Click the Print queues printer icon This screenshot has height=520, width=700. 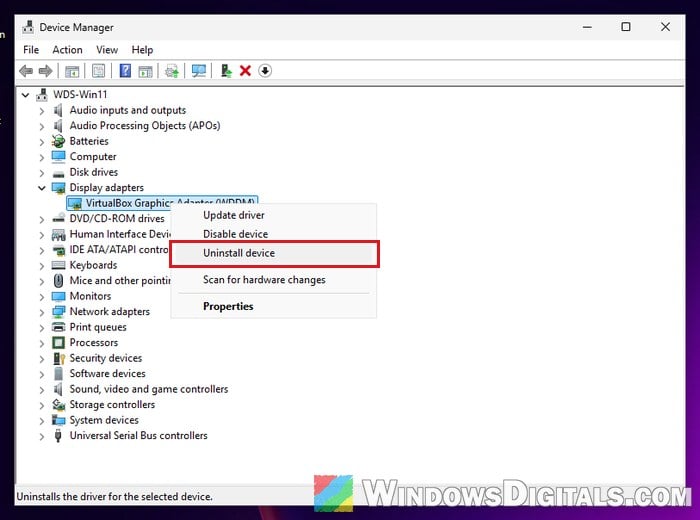point(58,327)
